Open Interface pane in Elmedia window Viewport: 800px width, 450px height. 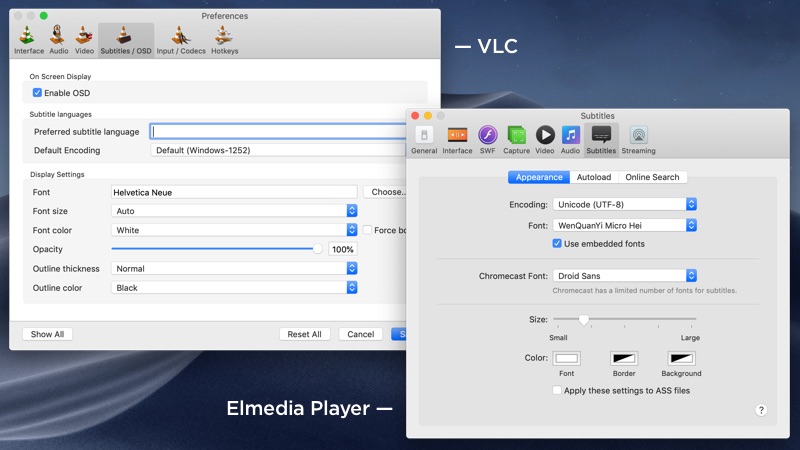coord(457,140)
